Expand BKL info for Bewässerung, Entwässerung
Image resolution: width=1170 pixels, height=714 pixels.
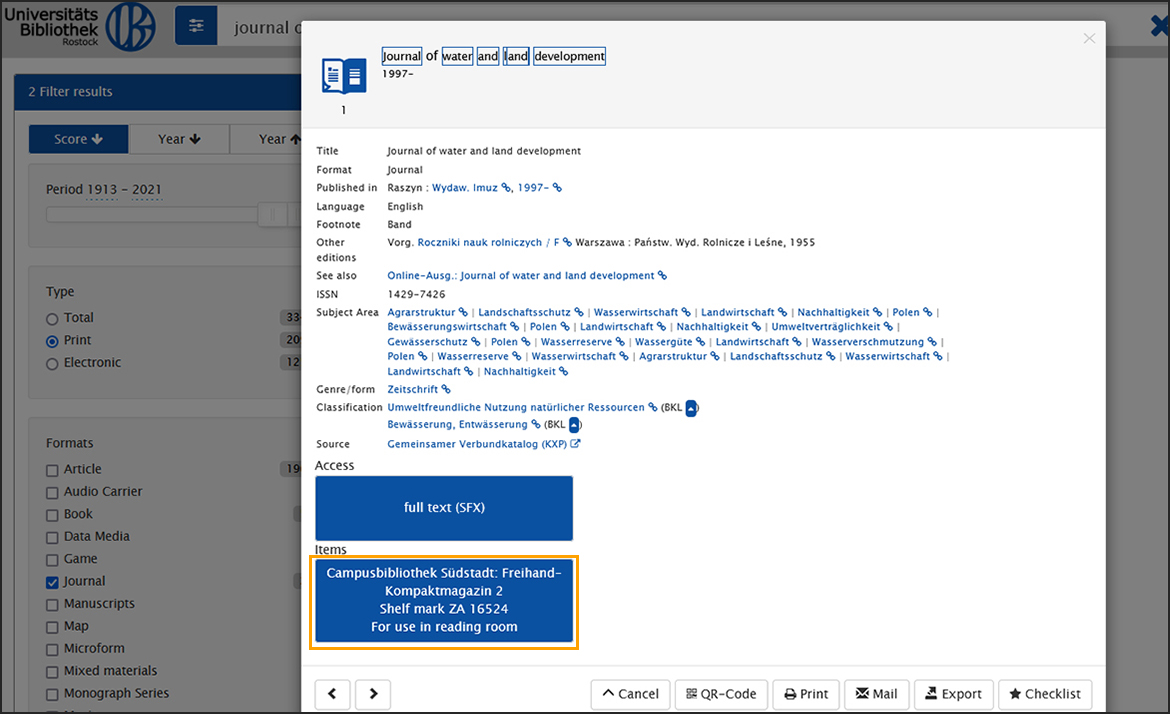pos(575,425)
